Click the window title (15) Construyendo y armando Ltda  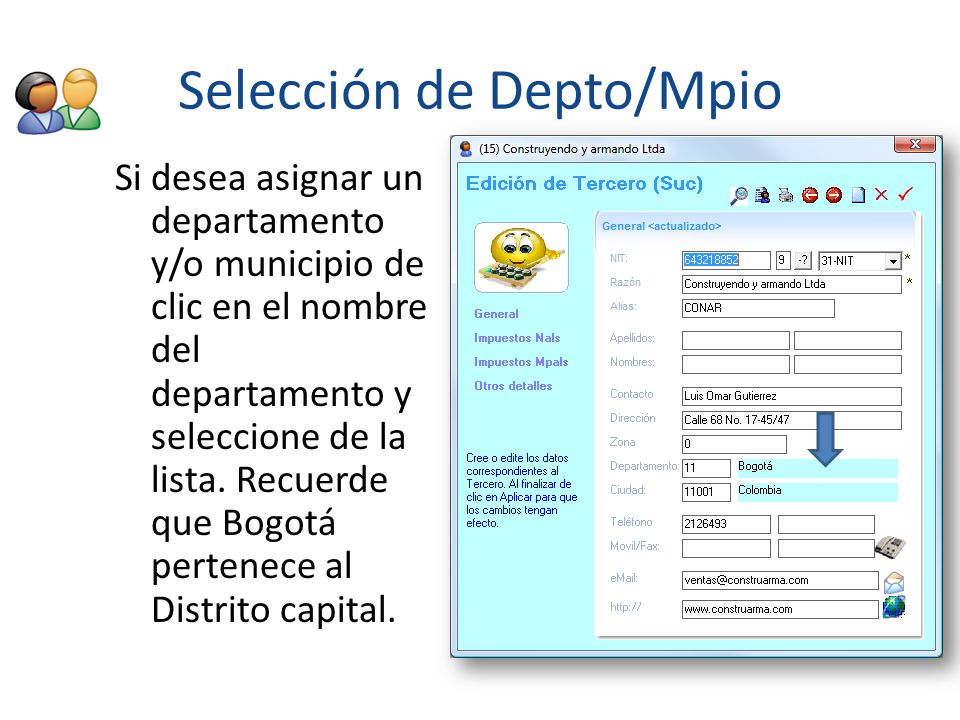(x=572, y=149)
